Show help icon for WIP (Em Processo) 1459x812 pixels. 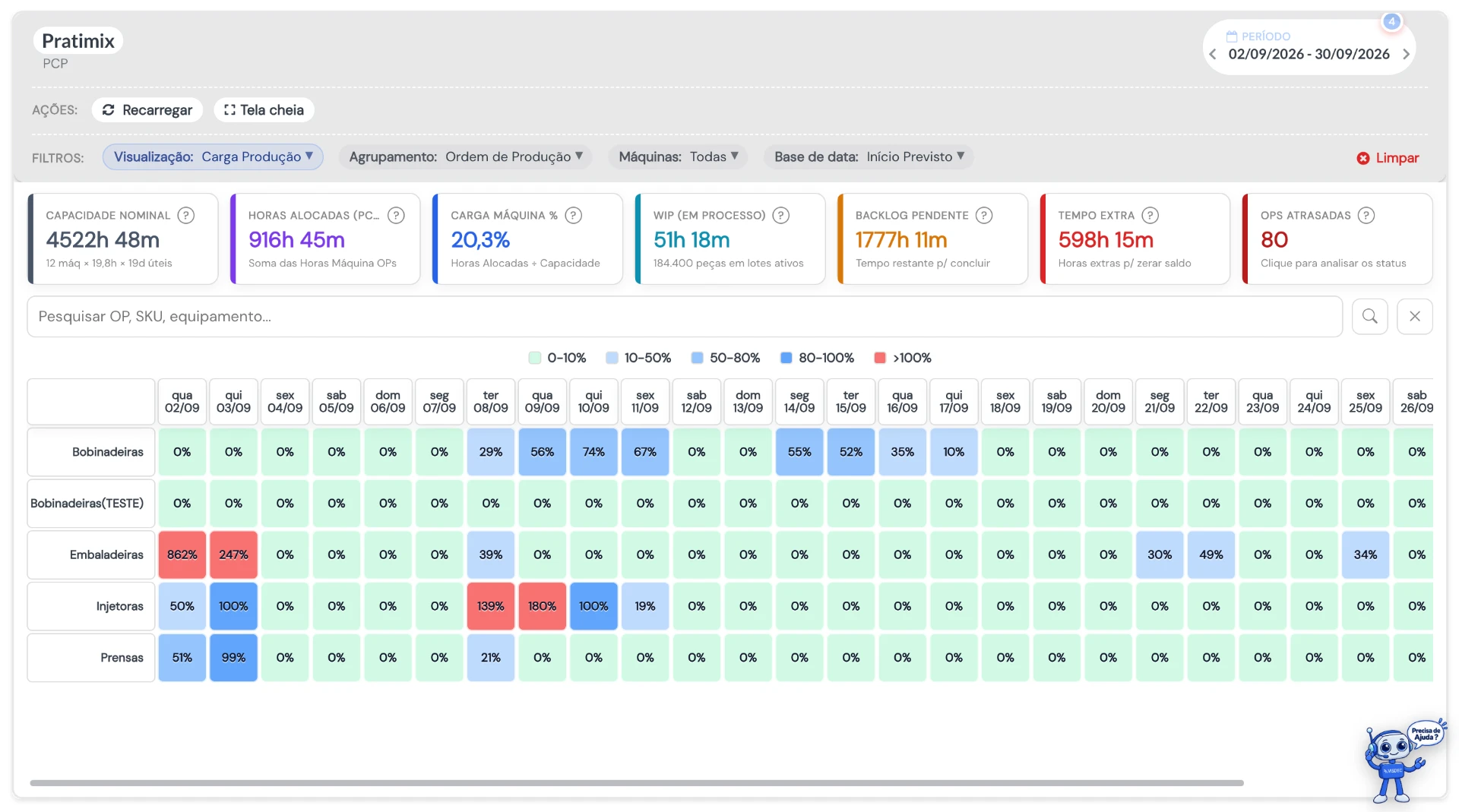(x=781, y=216)
